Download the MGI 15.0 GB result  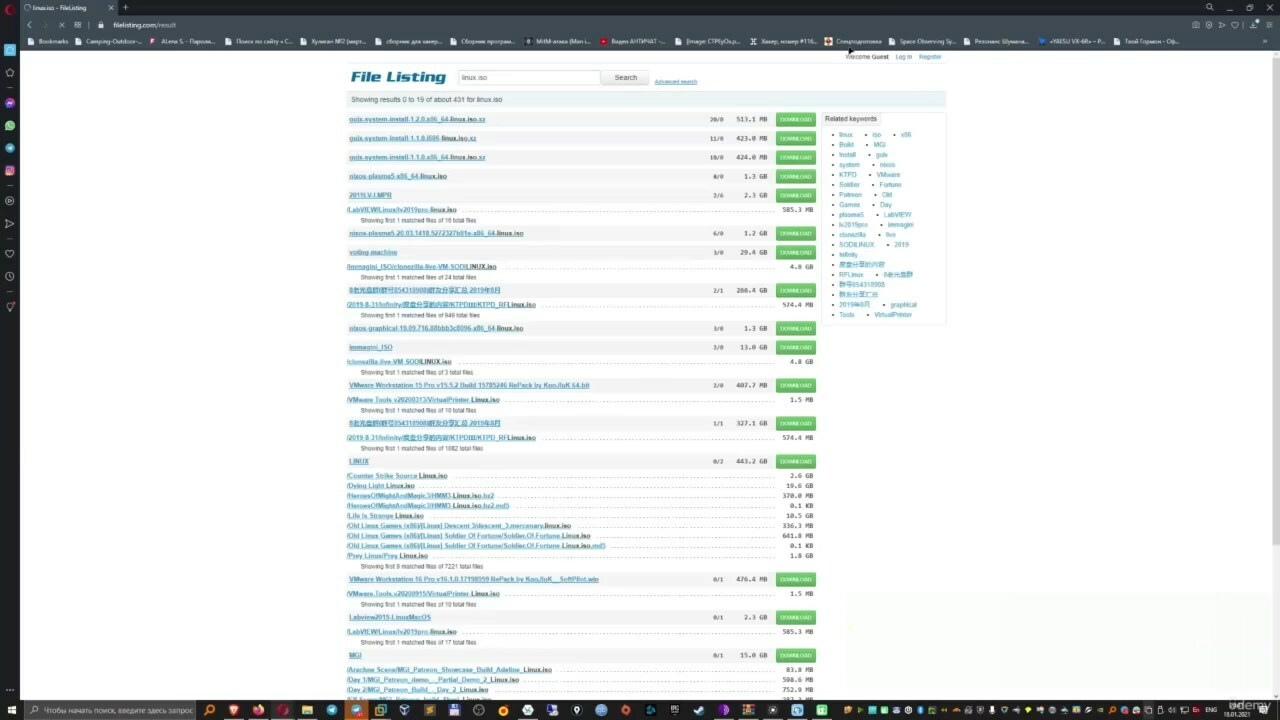(x=795, y=655)
